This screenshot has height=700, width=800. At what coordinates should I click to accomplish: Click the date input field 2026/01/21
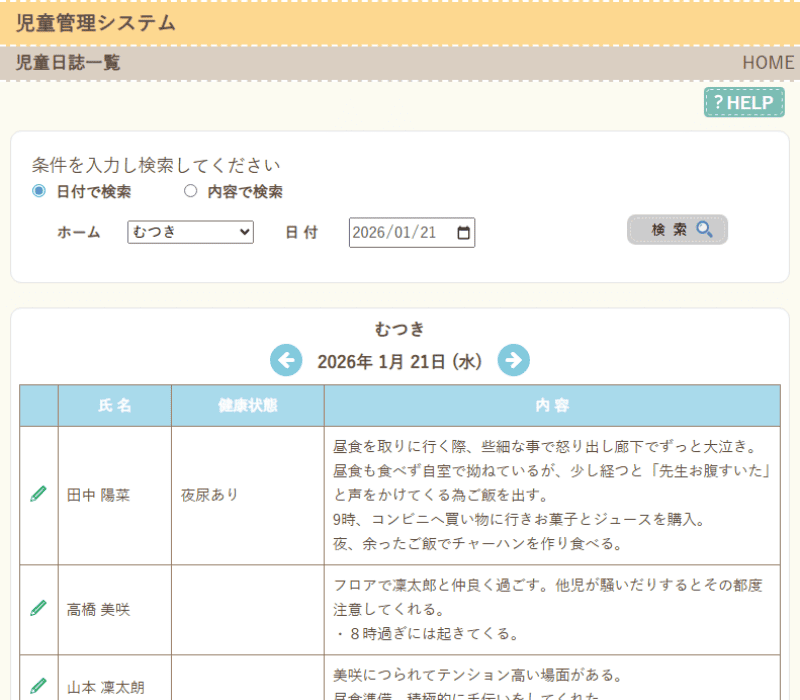[397, 232]
